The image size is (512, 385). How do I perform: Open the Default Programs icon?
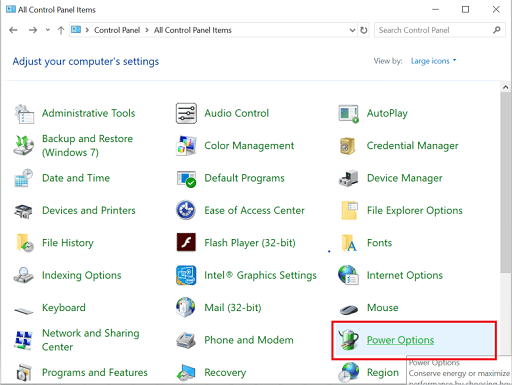point(186,179)
